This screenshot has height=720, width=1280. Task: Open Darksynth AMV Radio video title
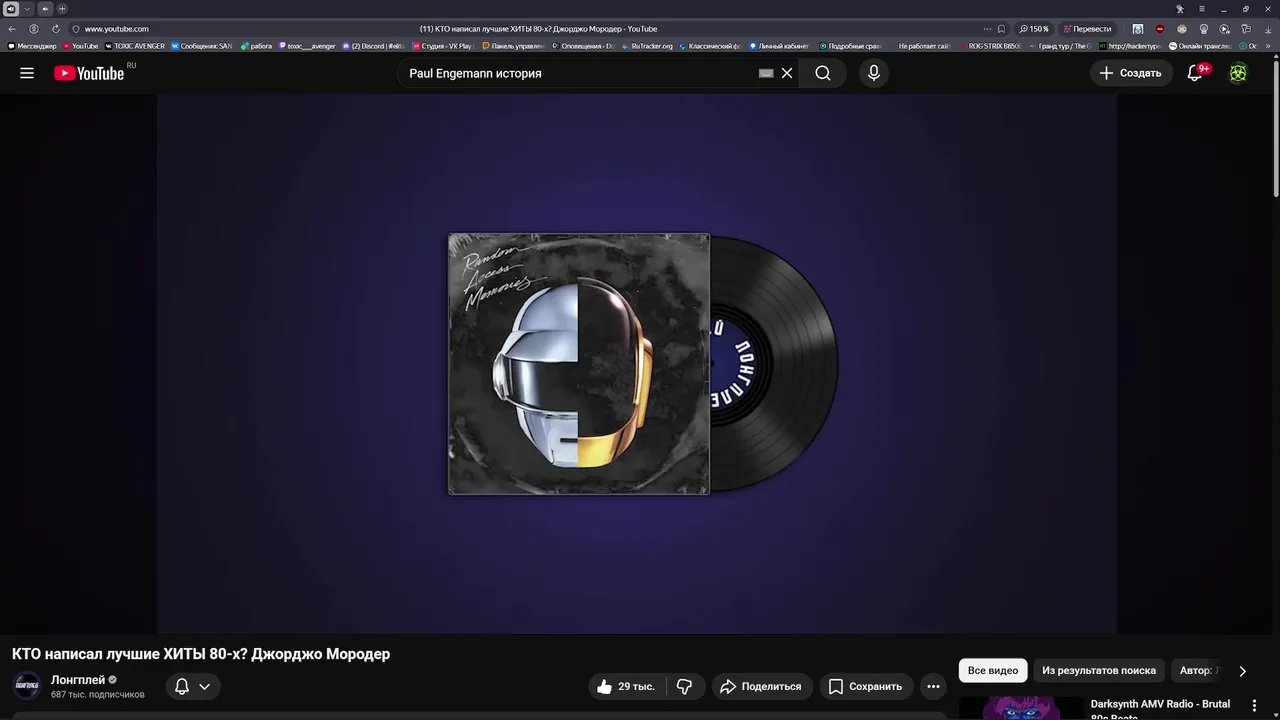point(1160,708)
